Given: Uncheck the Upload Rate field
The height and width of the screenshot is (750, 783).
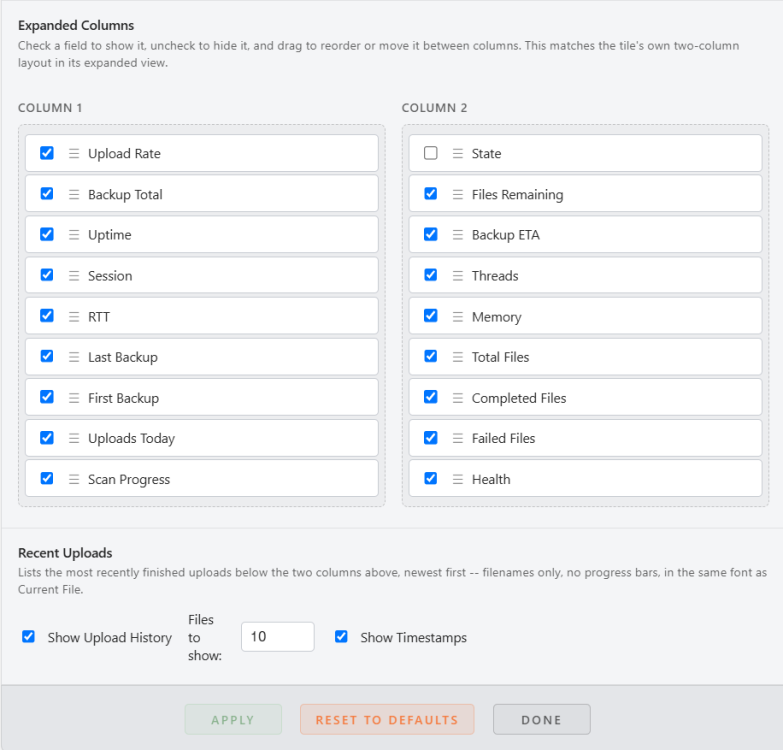Looking at the screenshot, I should click(47, 153).
